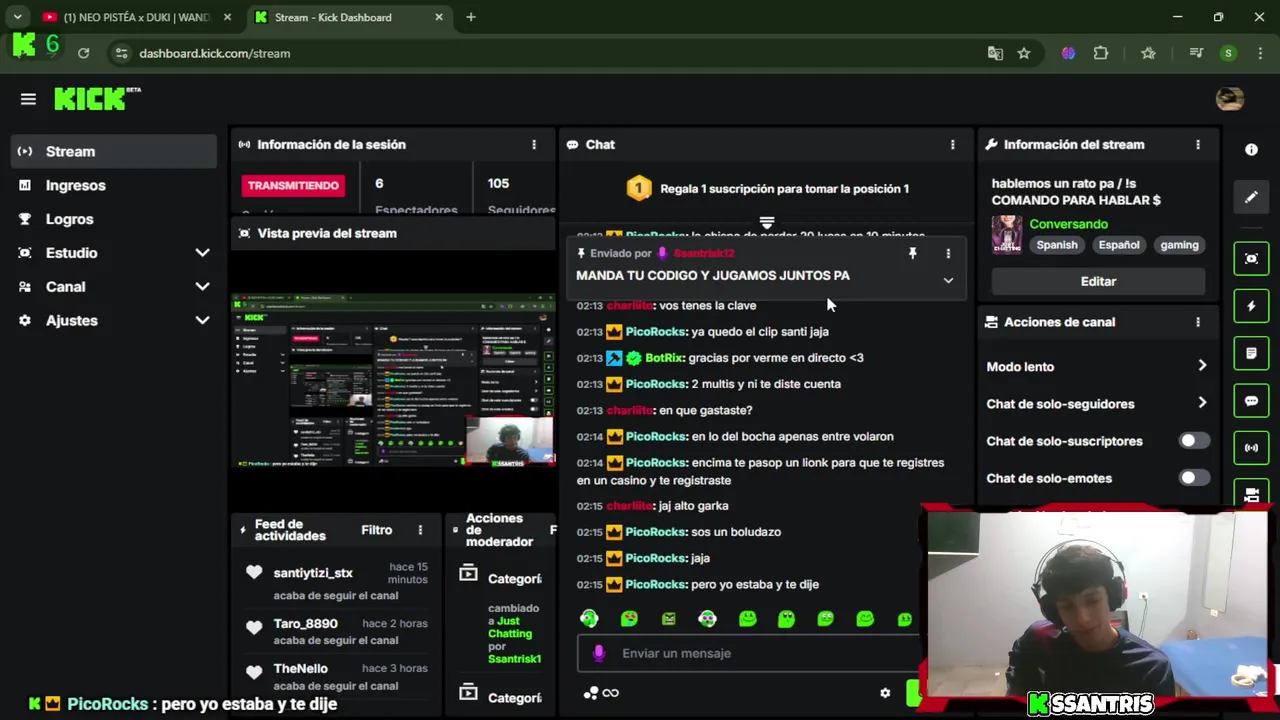Click the pencil edit icon in right toolbar
This screenshot has width=1280, height=720.
(1251, 197)
